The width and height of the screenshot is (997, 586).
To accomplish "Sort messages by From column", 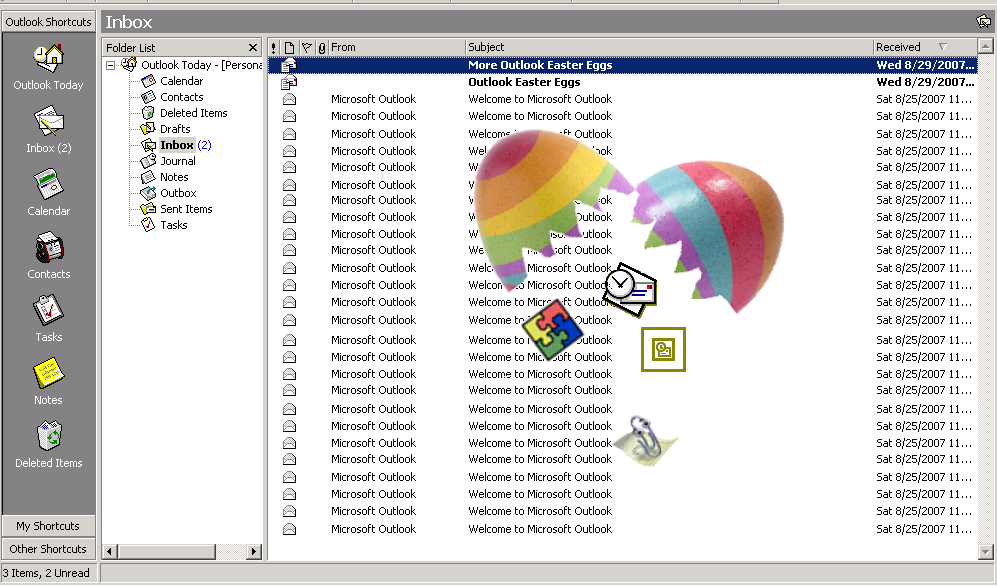I will pyautogui.click(x=397, y=48).
